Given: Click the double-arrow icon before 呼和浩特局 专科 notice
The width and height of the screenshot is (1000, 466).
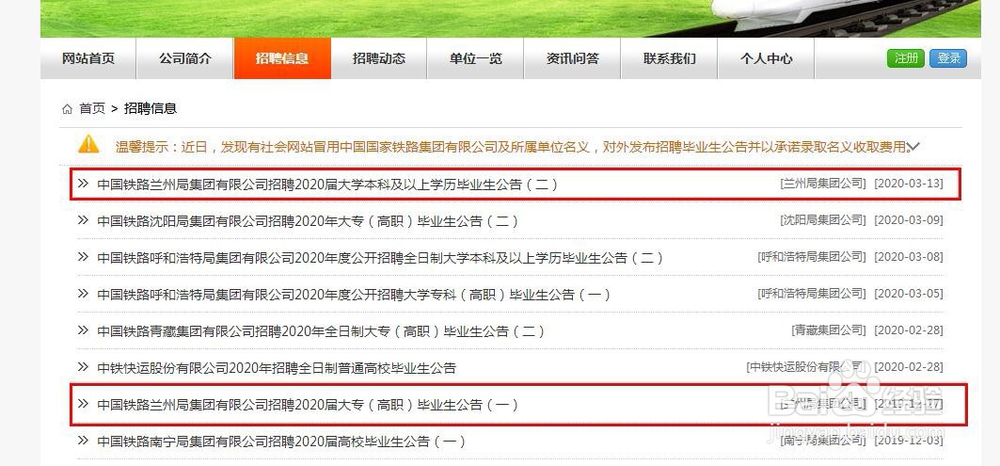Looking at the screenshot, I should pyautogui.click(x=83, y=294).
